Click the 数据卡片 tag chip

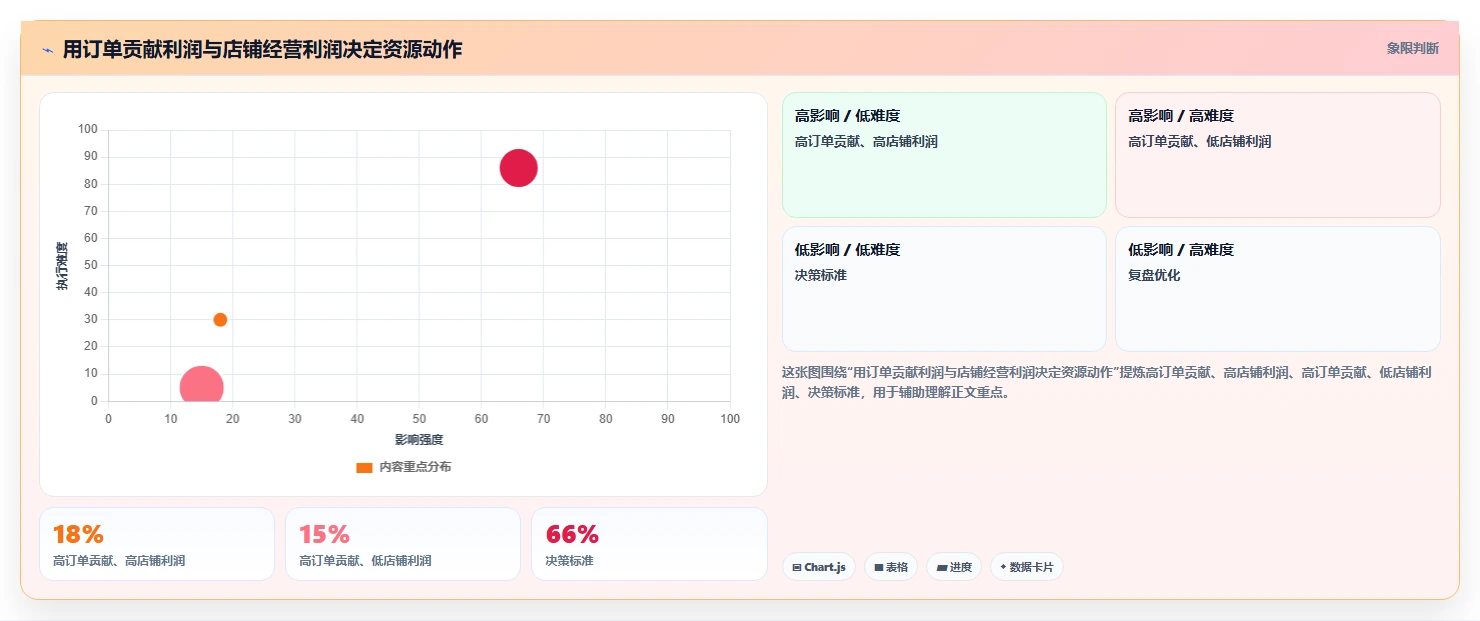[x=1027, y=567]
